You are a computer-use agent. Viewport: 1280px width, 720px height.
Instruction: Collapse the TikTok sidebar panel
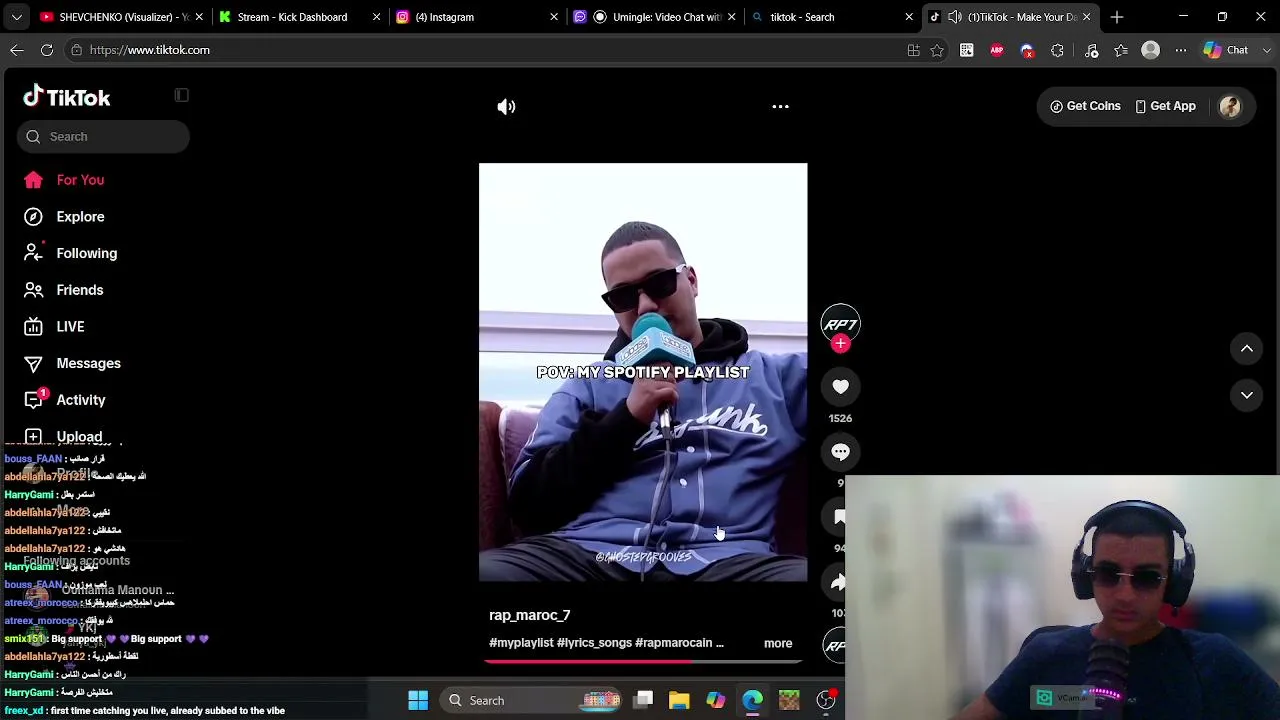click(181, 95)
